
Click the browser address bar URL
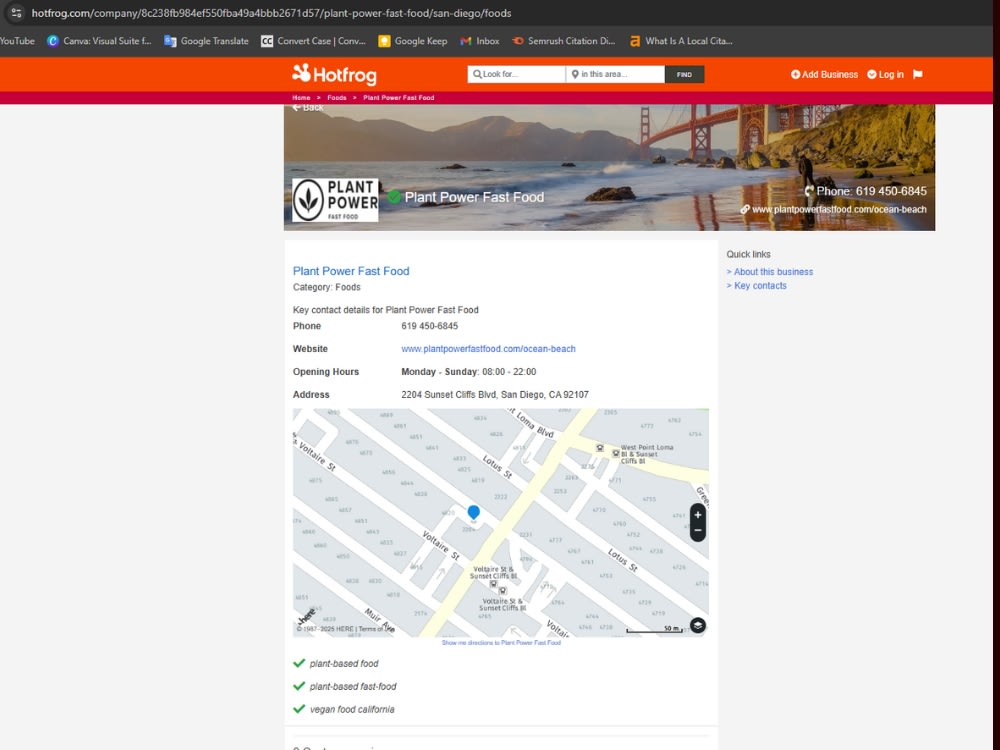click(271, 13)
